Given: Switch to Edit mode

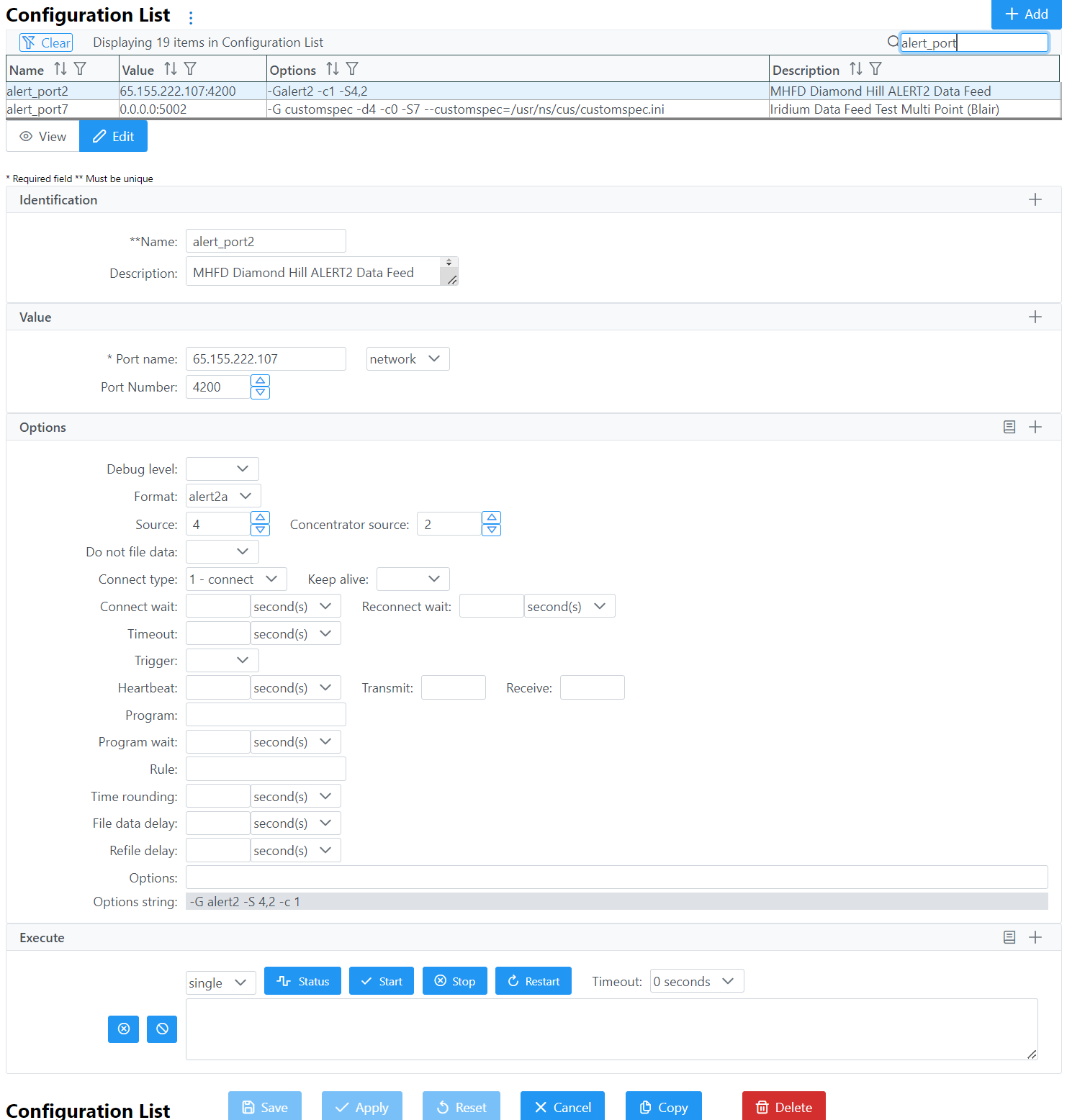Looking at the screenshot, I should click(114, 137).
